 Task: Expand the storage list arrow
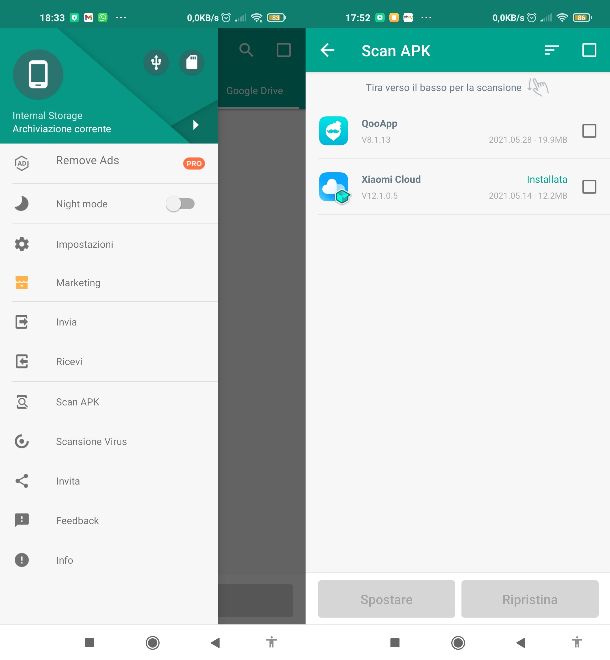(195, 125)
